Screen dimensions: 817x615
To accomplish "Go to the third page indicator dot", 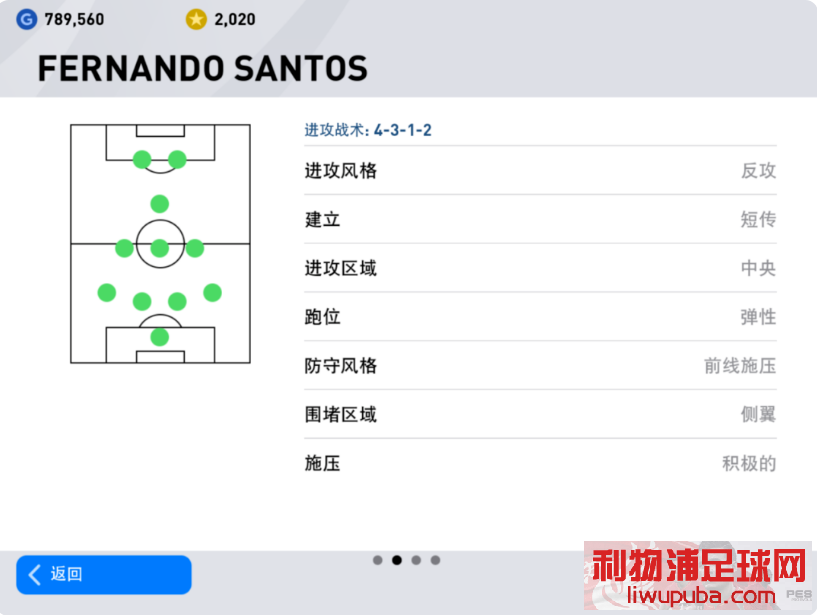I will click(x=416, y=560).
